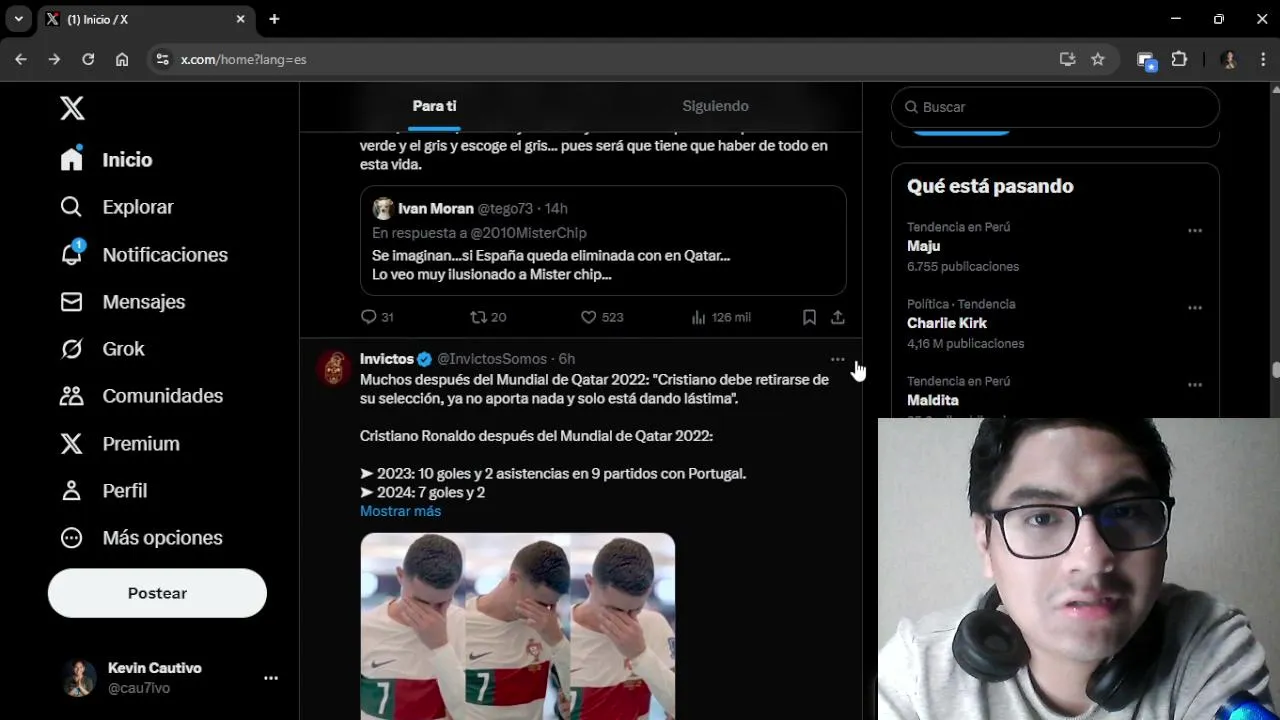The width and height of the screenshot is (1280, 720).
Task: Open @InvictosSomos handle link
Action: (492, 359)
